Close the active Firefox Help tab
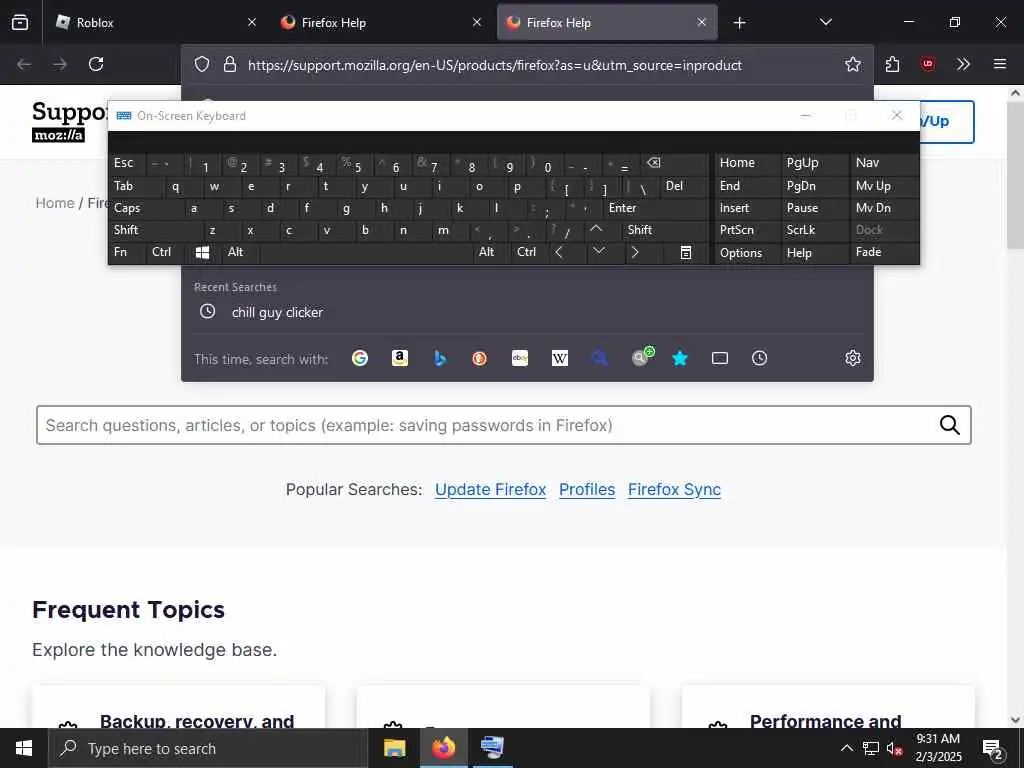 point(702,22)
